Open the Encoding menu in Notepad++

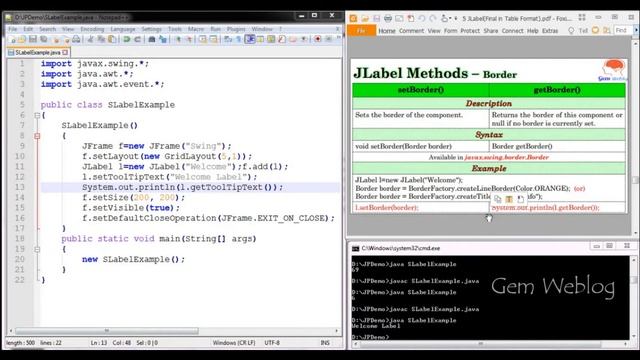[x=92, y=29]
